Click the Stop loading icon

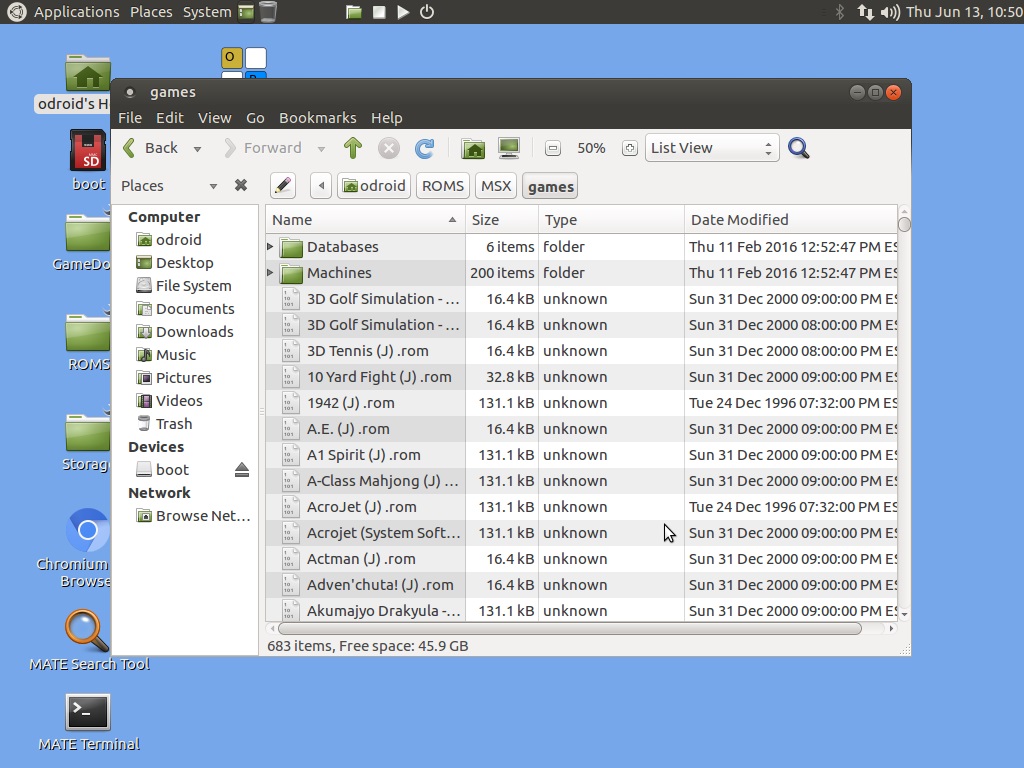point(388,148)
